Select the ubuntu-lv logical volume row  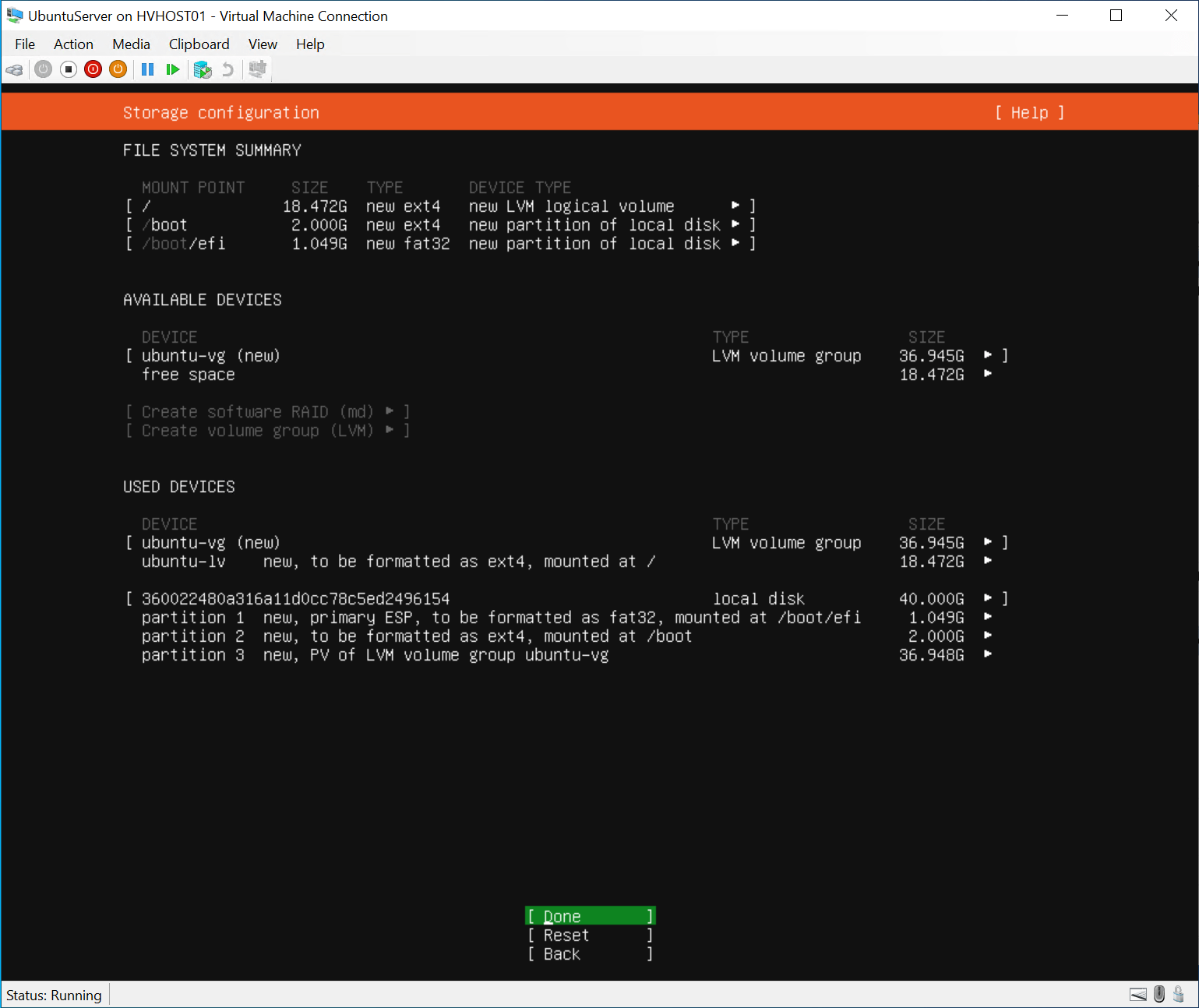pos(567,561)
